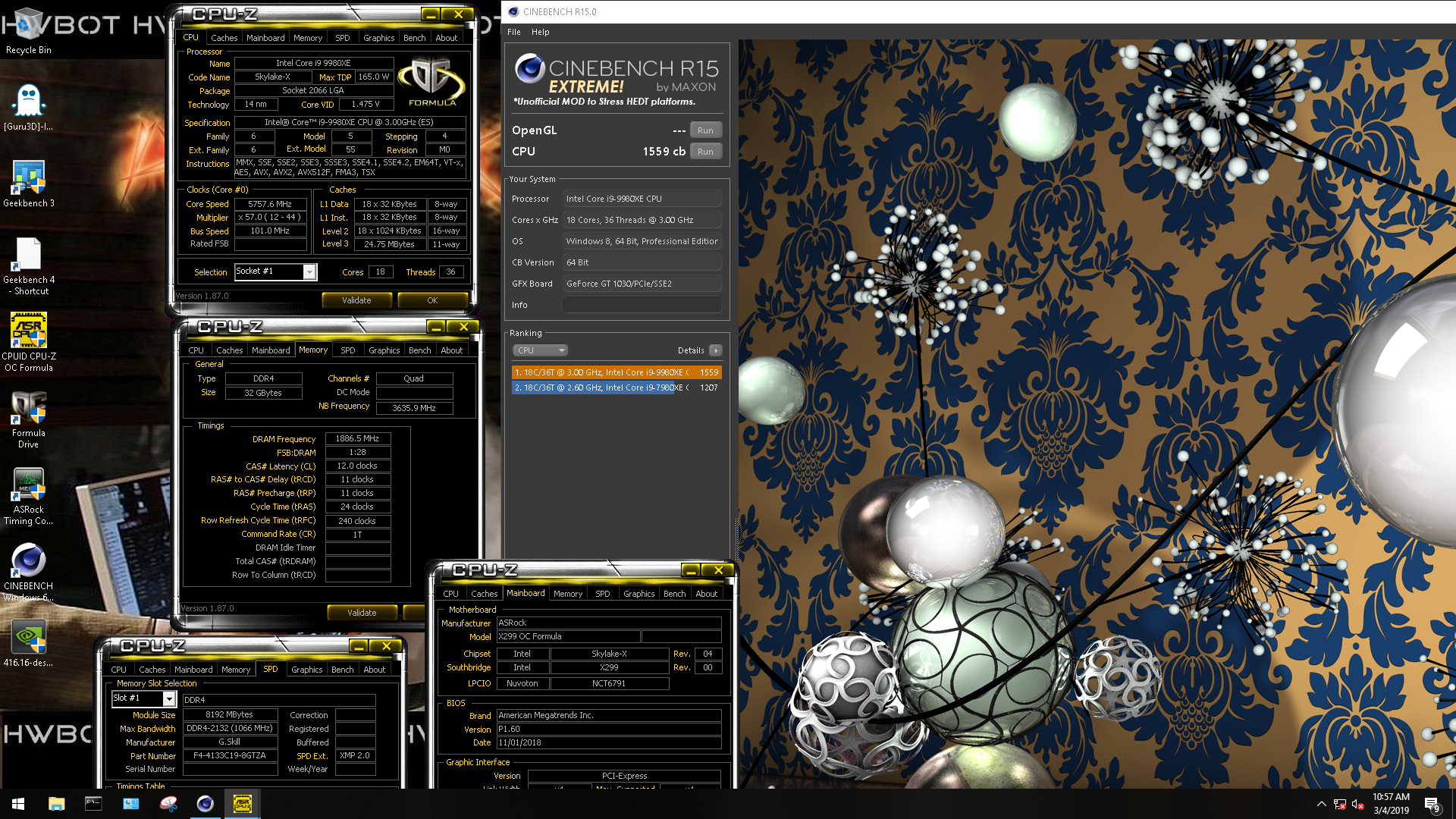Click the X299 OC Formula model field
Image resolution: width=1456 pixels, height=819 pixels.
click(568, 637)
